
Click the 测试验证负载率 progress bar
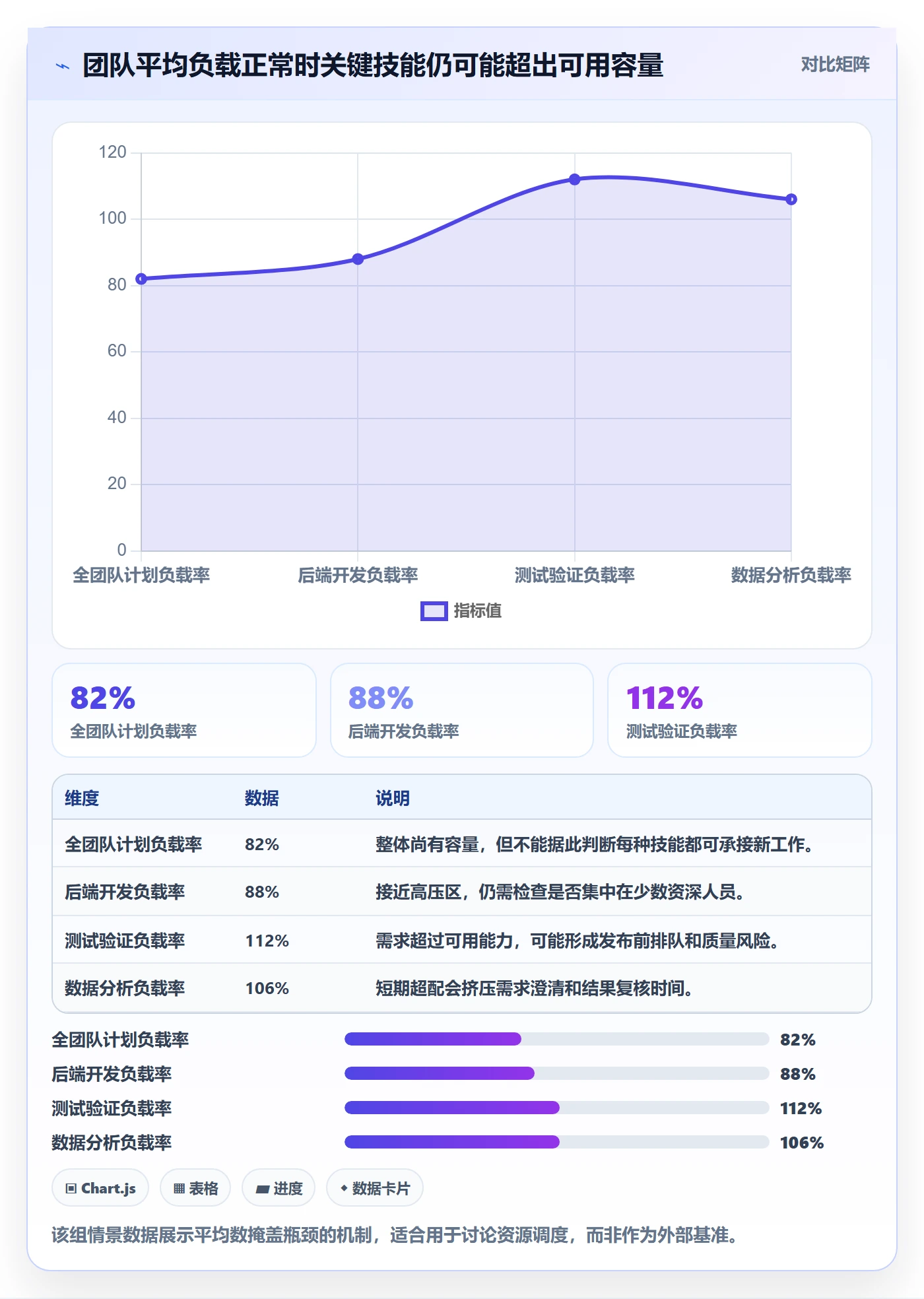557,1108
